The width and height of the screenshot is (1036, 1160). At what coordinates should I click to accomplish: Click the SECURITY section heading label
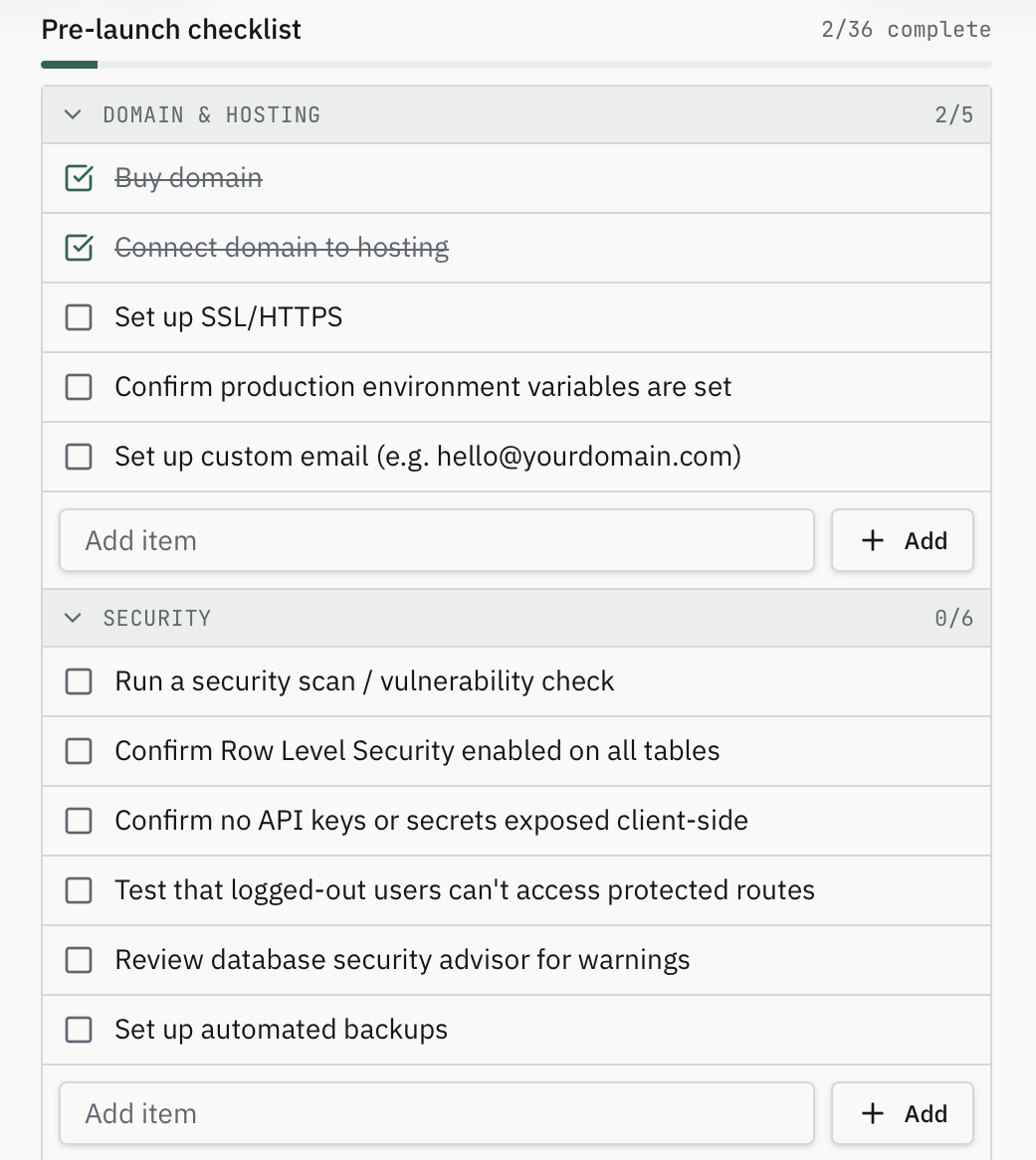(x=157, y=618)
